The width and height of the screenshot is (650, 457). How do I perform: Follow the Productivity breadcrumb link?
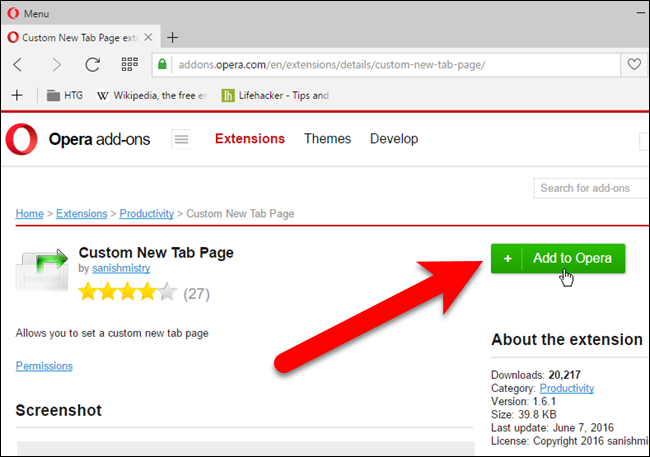(147, 214)
